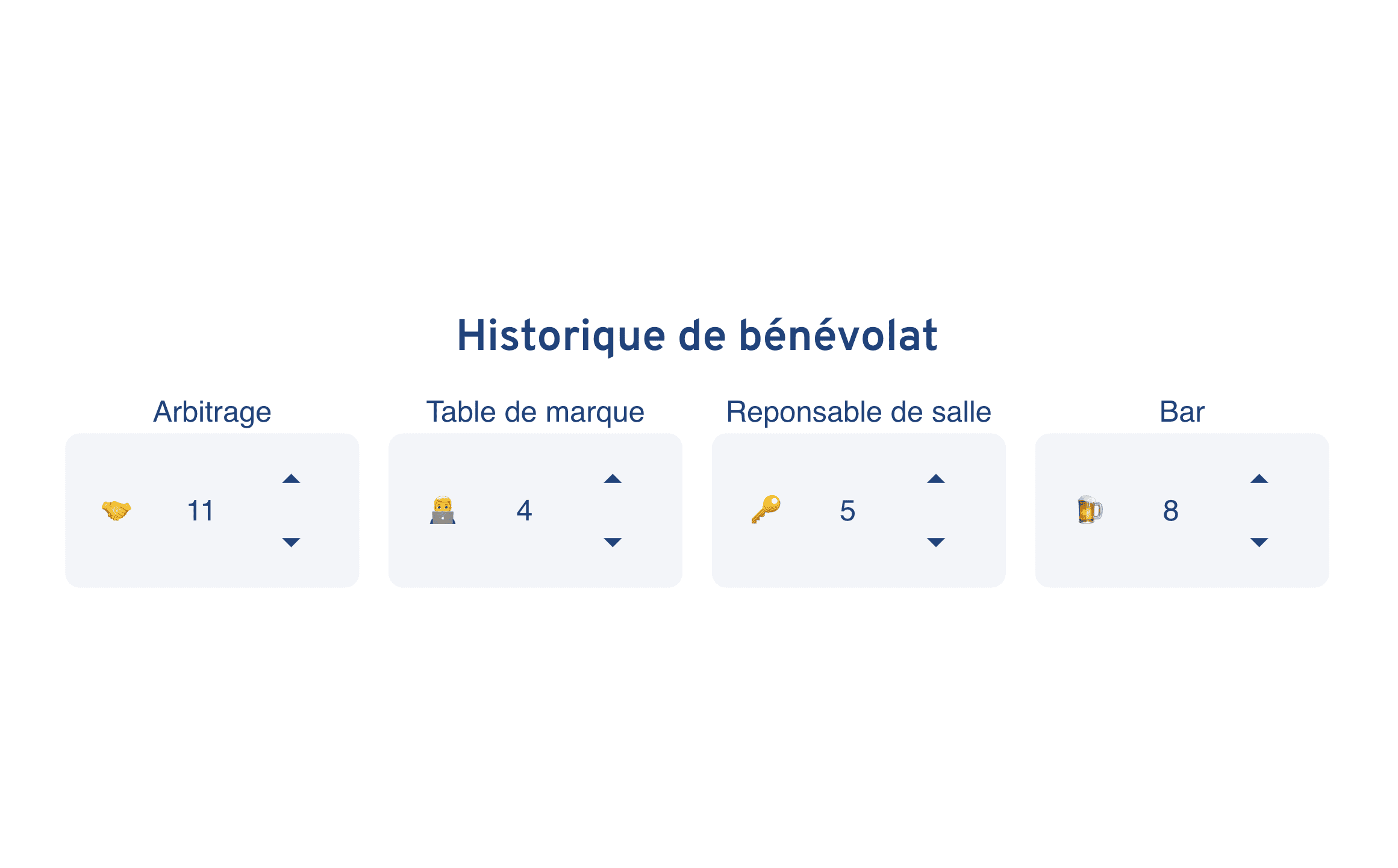Click the beer icon beside the number 8
1398x868 pixels.
1090,511
